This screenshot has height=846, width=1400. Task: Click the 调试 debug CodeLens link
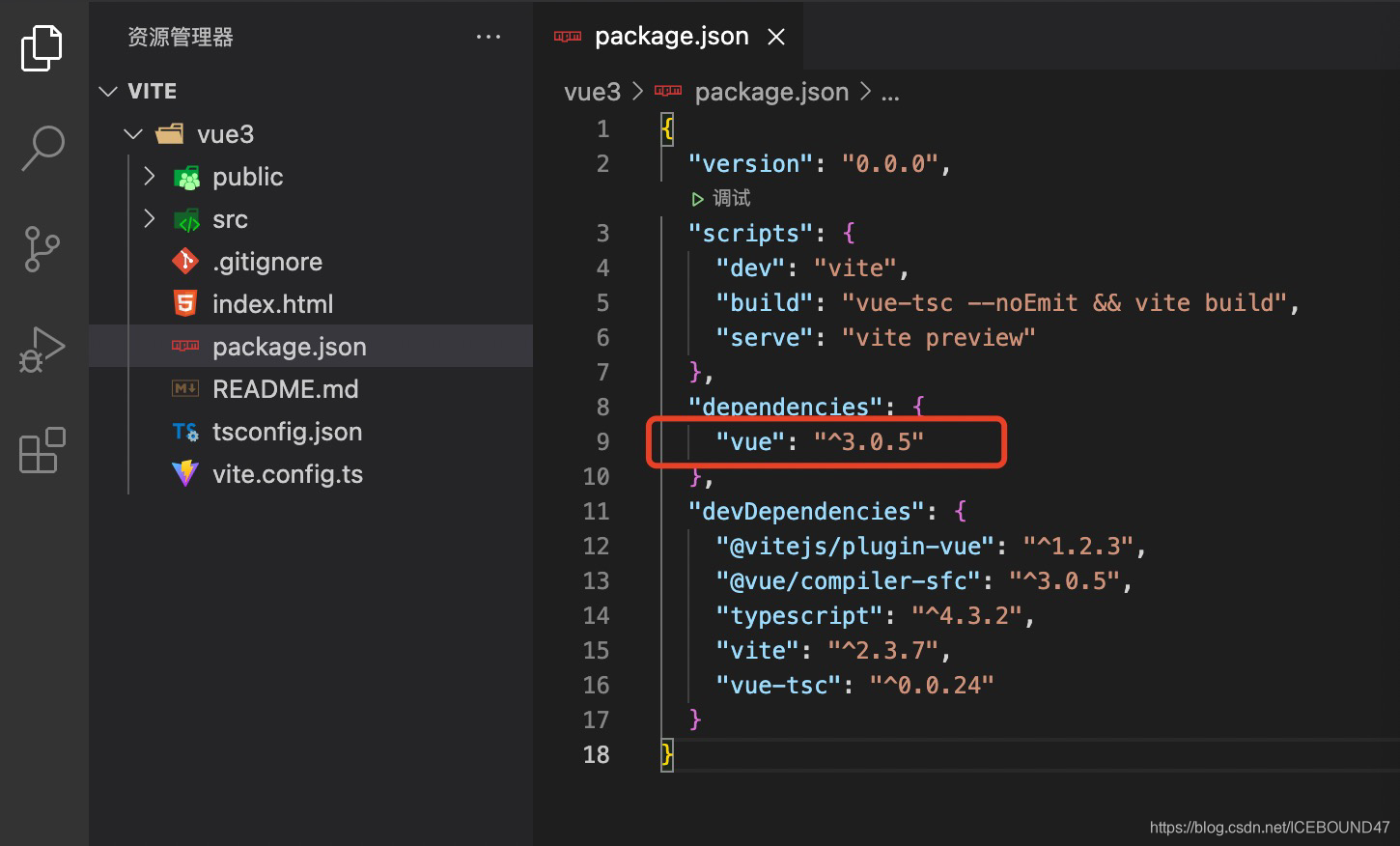click(x=731, y=198)
